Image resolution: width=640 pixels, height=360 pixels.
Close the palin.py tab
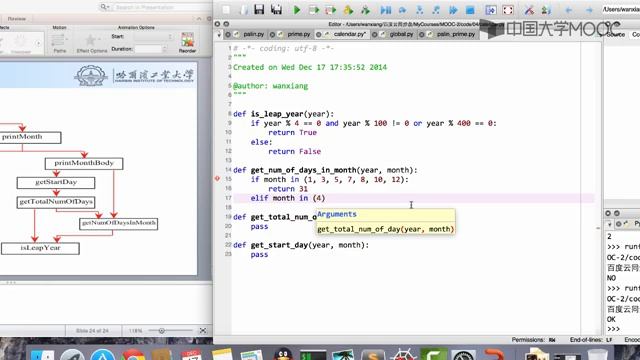(228, 35)
